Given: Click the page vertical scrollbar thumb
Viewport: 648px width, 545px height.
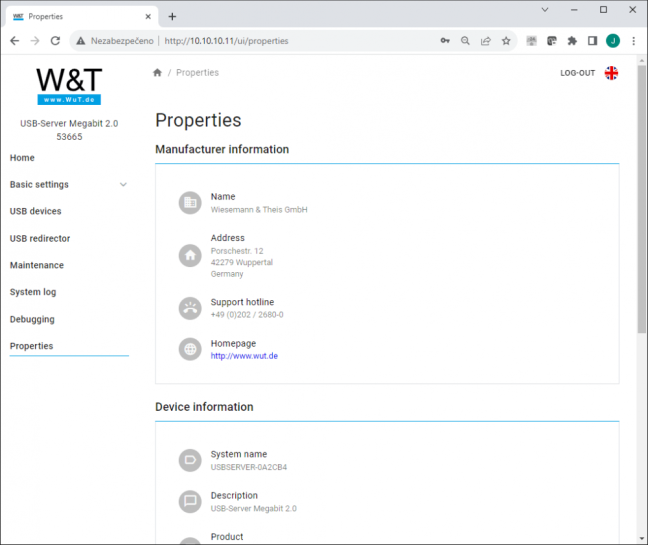Looking at the screenshot, I should 641,199.
